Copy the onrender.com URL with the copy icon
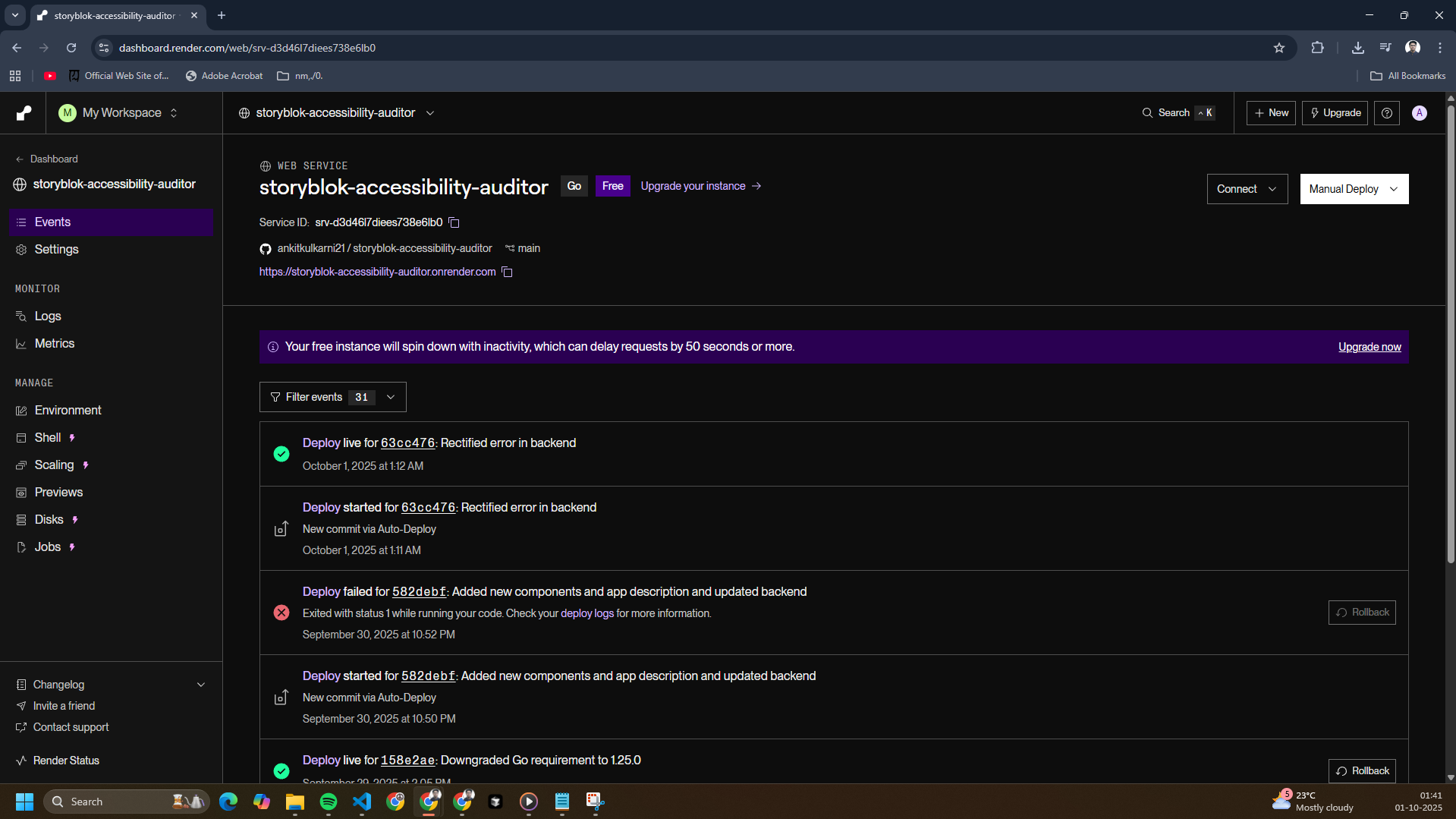 (507, 272)
